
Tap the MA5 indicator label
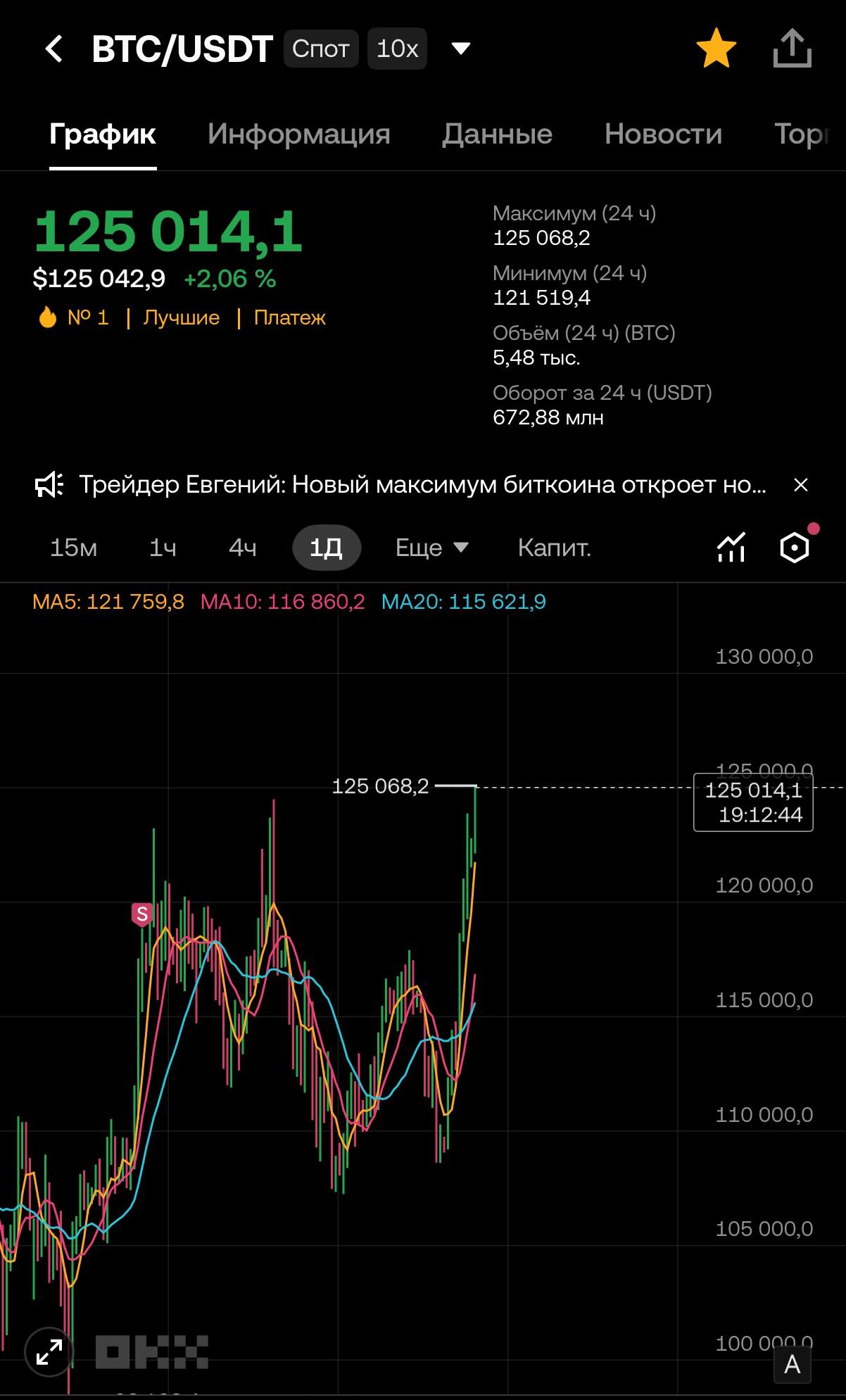coord(108,602)
